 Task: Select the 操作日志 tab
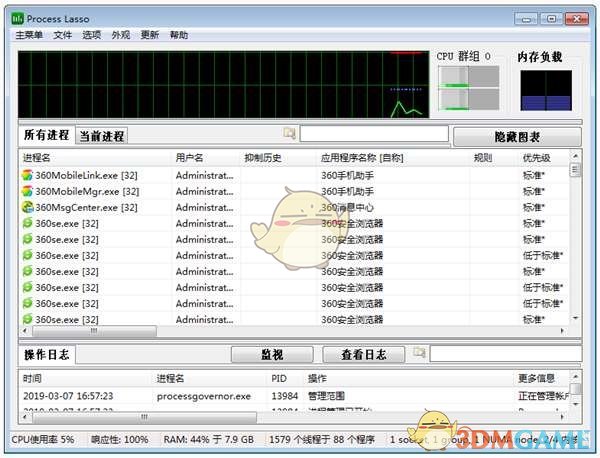coord(47,355)
